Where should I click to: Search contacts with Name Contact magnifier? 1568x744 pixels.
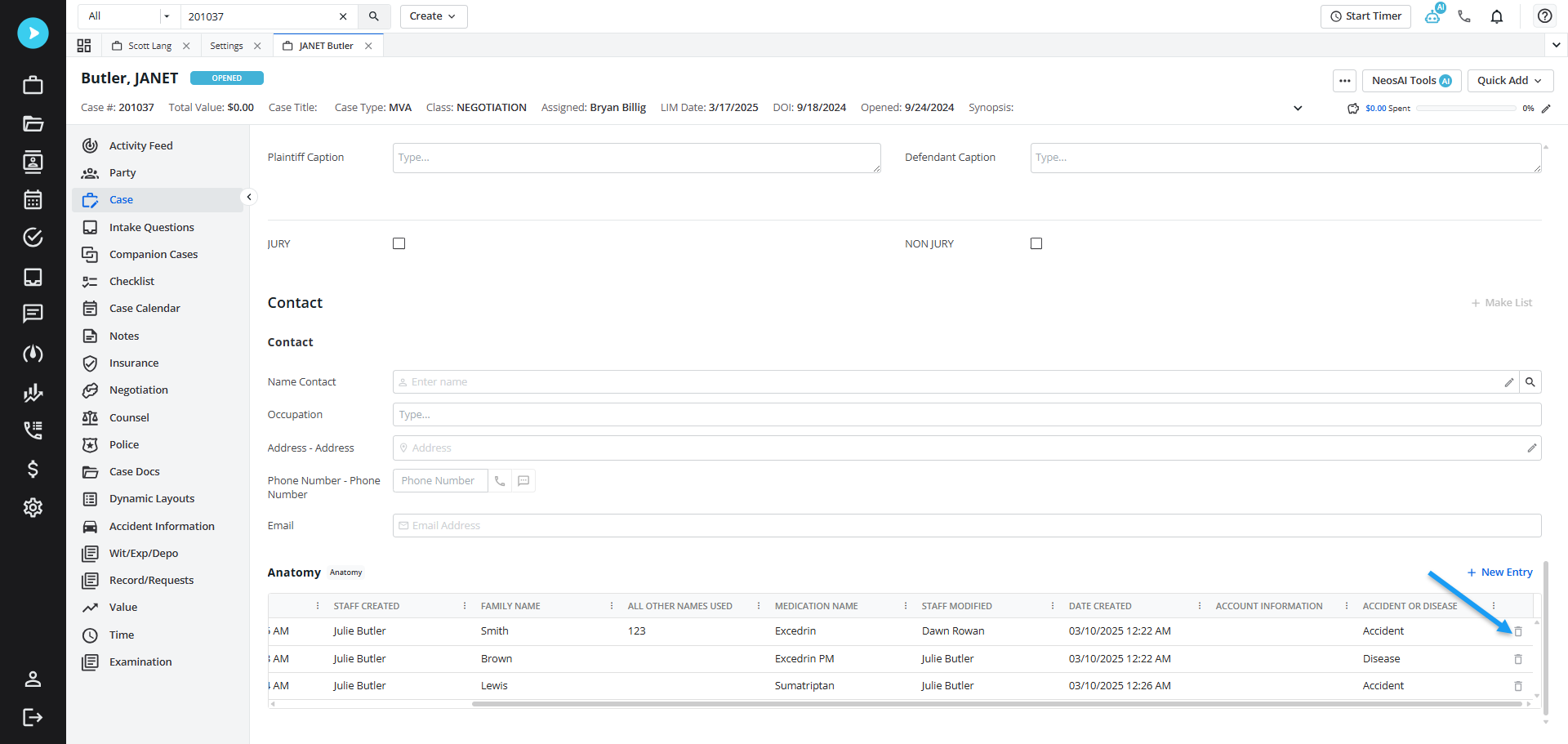tap(1530, 382)
